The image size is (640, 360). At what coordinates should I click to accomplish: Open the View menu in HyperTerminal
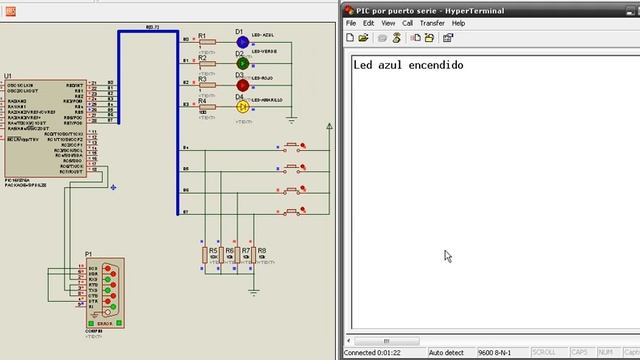pyautogui.click(x=388, y=23)
